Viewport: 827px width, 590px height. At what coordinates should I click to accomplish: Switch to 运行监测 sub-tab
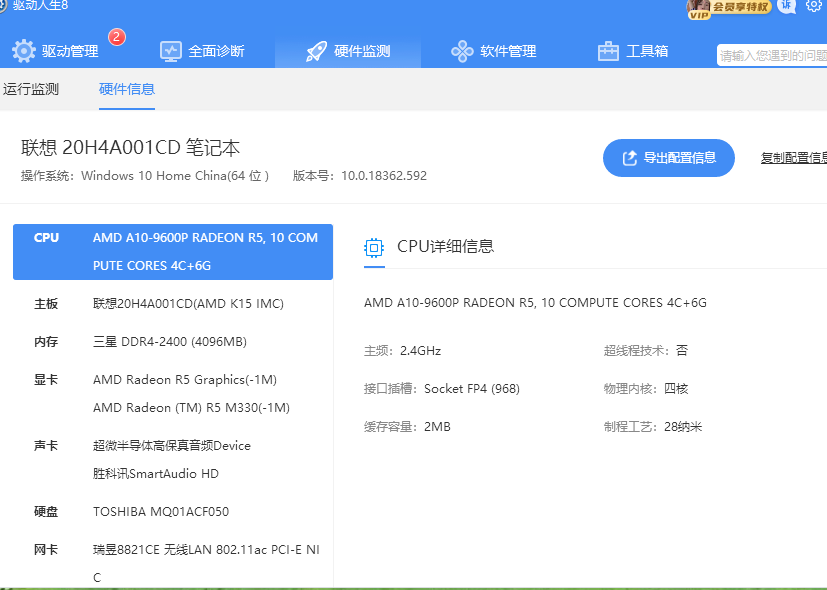pos(31,89)
